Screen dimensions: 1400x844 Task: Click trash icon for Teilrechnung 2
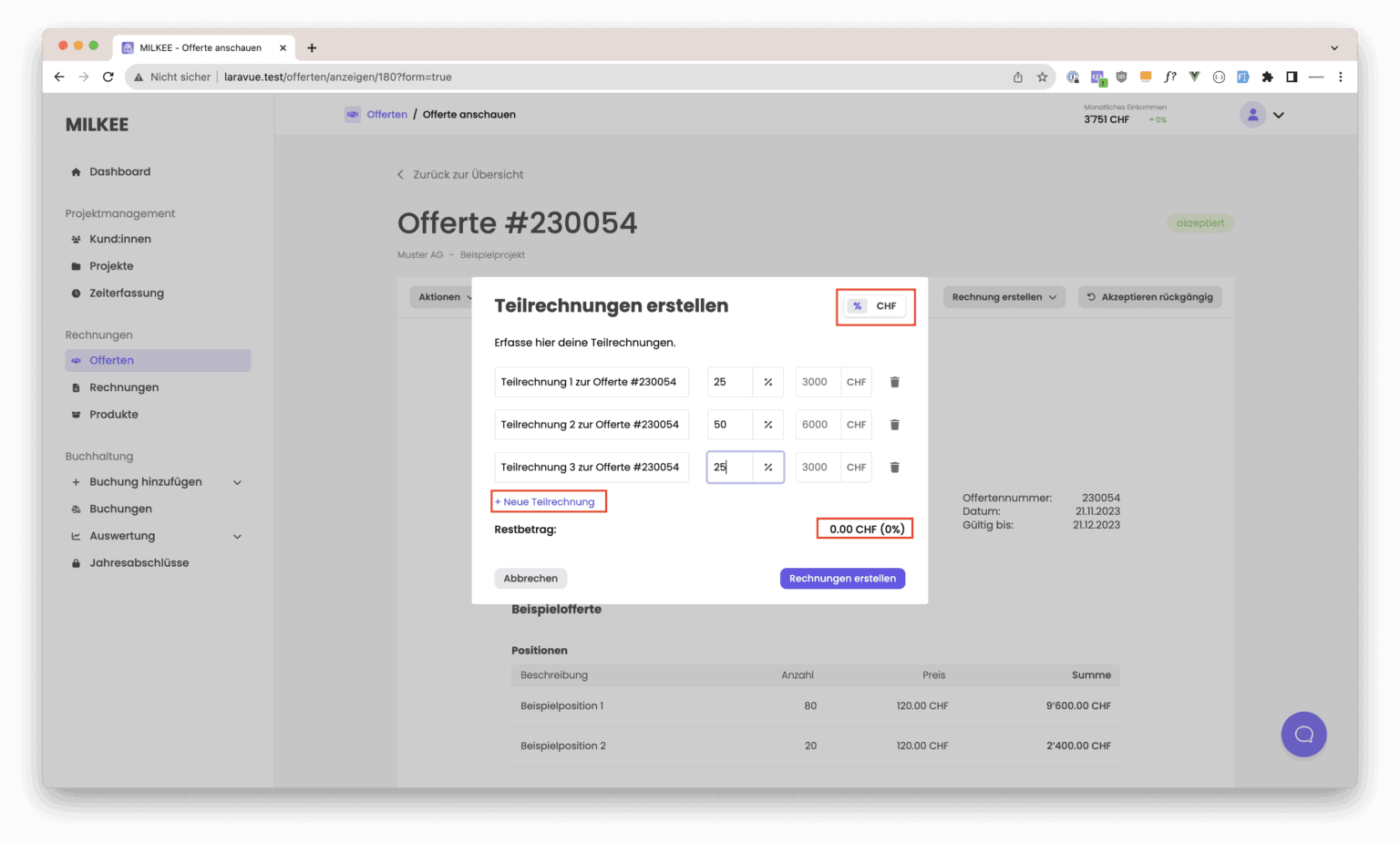click(x=894, y=425)
